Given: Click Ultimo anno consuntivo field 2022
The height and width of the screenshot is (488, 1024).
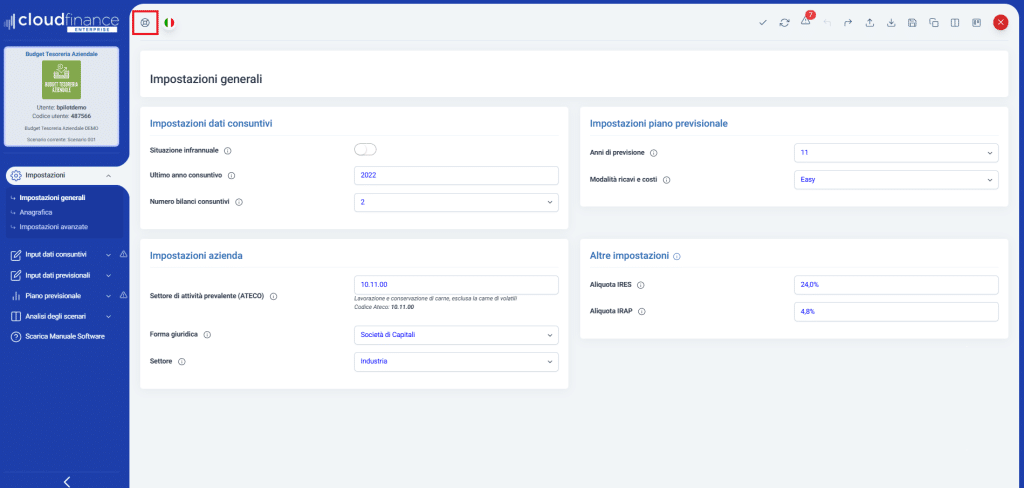Looking at the screenshot, I should [456, 176].
